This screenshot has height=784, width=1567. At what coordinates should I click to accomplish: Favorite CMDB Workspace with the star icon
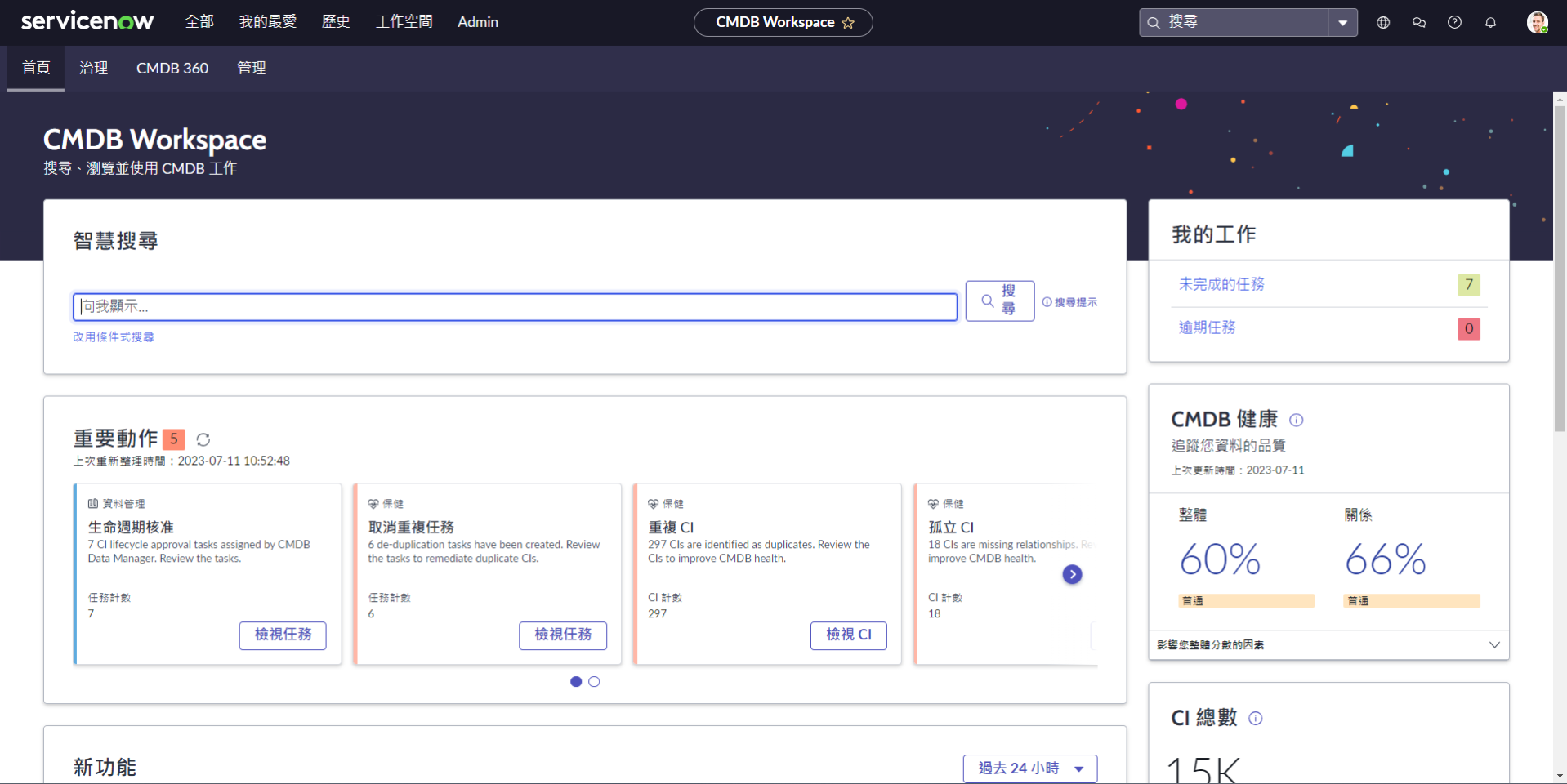(848, 23)
